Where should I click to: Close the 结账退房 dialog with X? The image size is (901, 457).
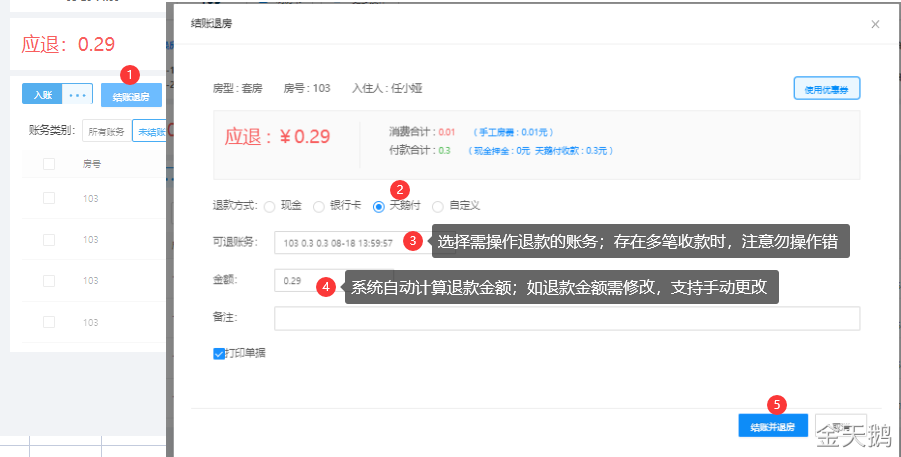point(875,24)
